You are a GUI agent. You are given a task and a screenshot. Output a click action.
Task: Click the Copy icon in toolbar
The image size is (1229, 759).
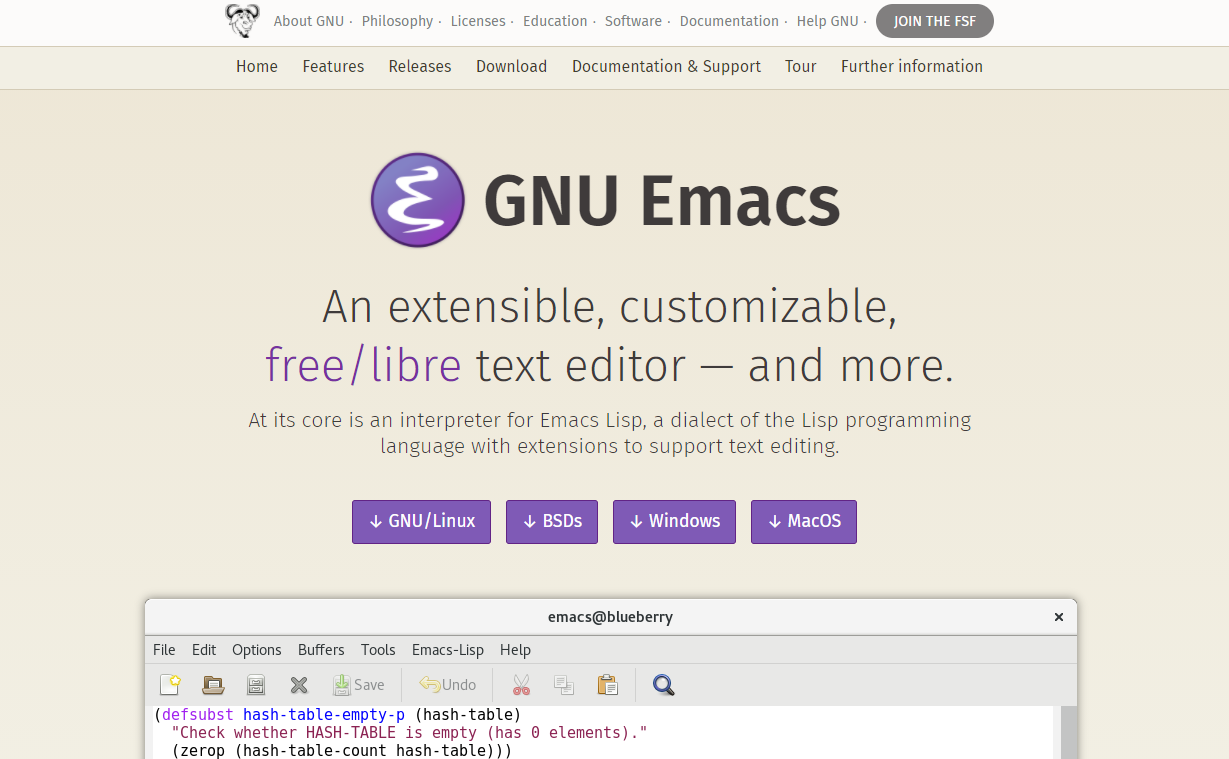pyautogui.click(x=564, y=685)
